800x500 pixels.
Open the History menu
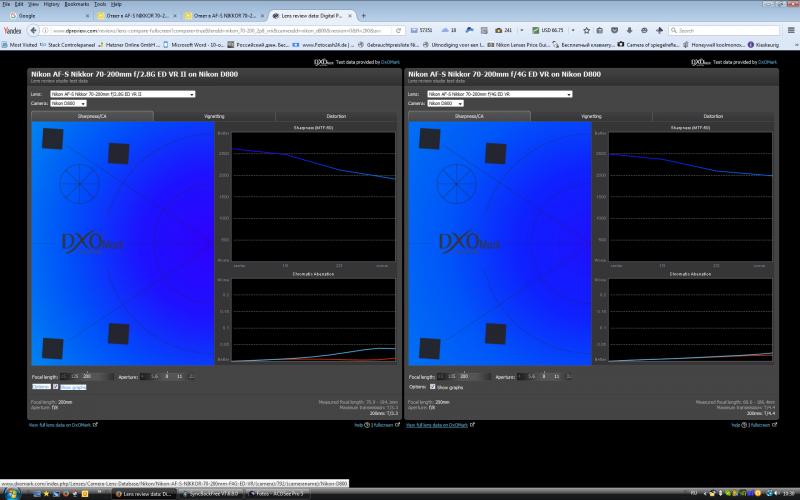52,4
